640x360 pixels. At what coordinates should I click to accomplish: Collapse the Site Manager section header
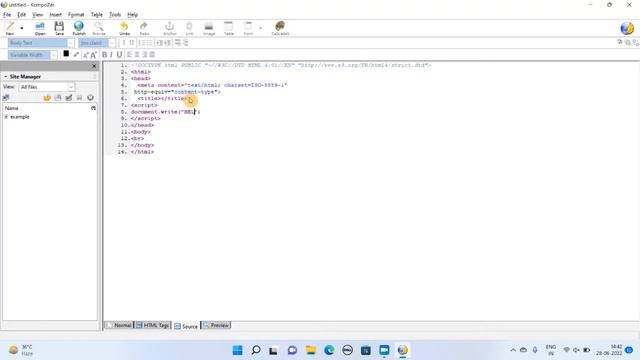click(x=6, y=77)
